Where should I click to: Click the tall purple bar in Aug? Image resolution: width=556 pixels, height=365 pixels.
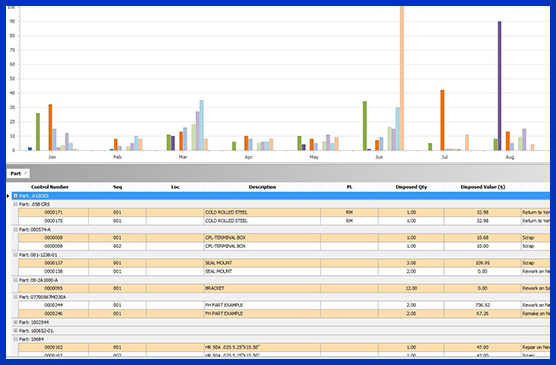(500, 86)
